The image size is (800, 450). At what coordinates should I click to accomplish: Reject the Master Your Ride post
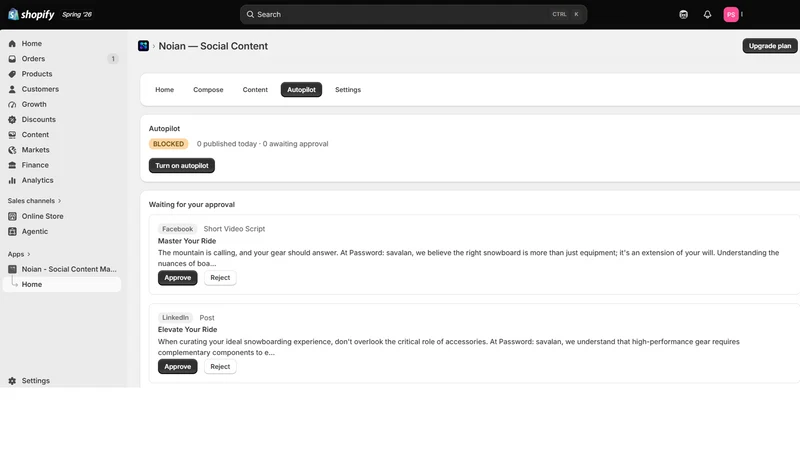[220, 278]
